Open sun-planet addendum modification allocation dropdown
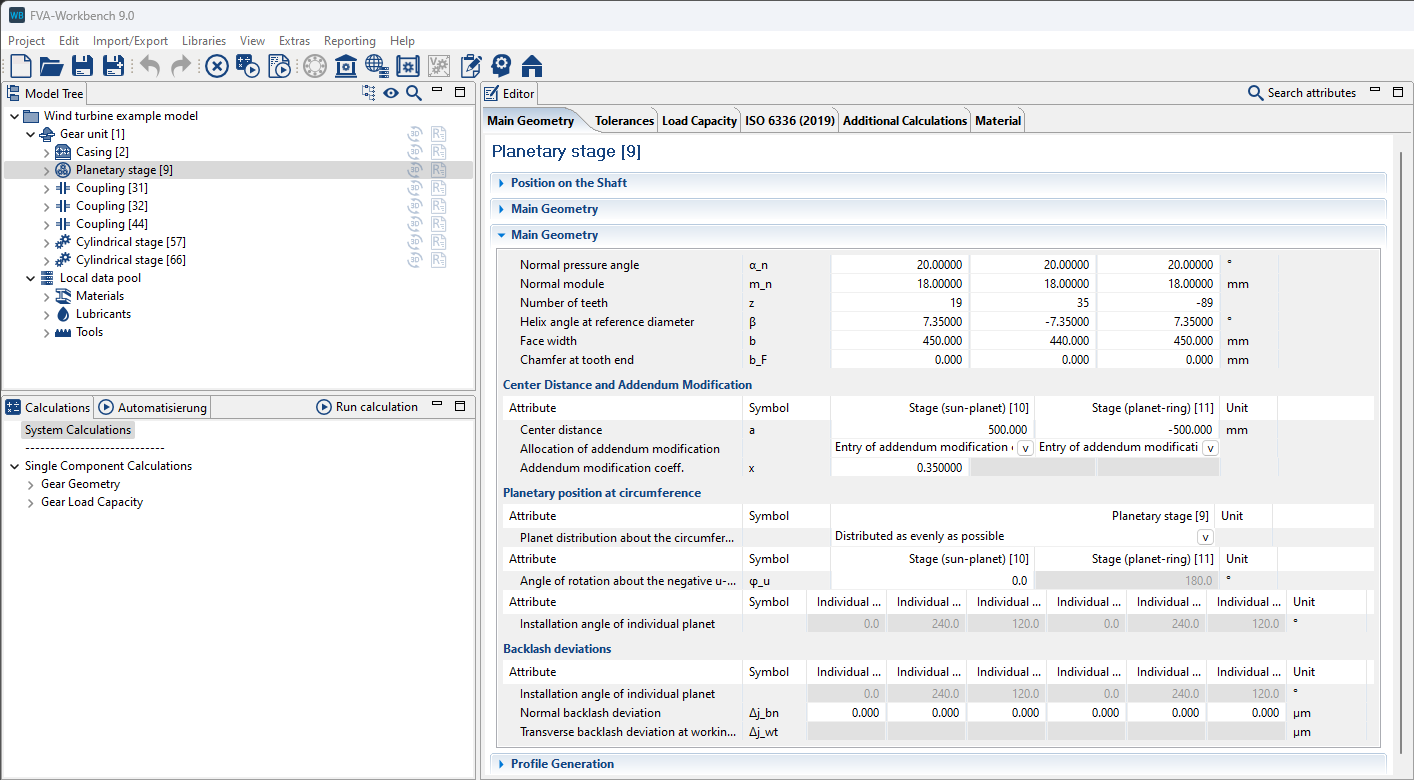Viewport: 1414px width, 780px height. click(1025, 448)
